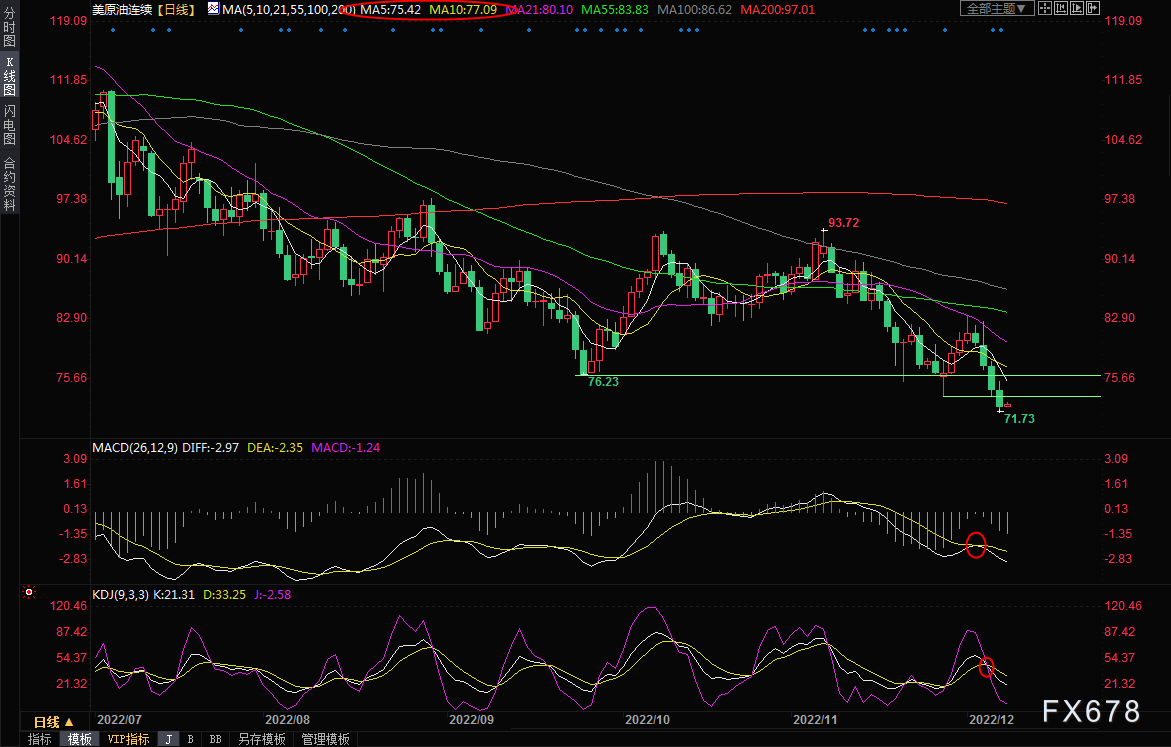Select the 模板 bottom tab

(79, 739)
